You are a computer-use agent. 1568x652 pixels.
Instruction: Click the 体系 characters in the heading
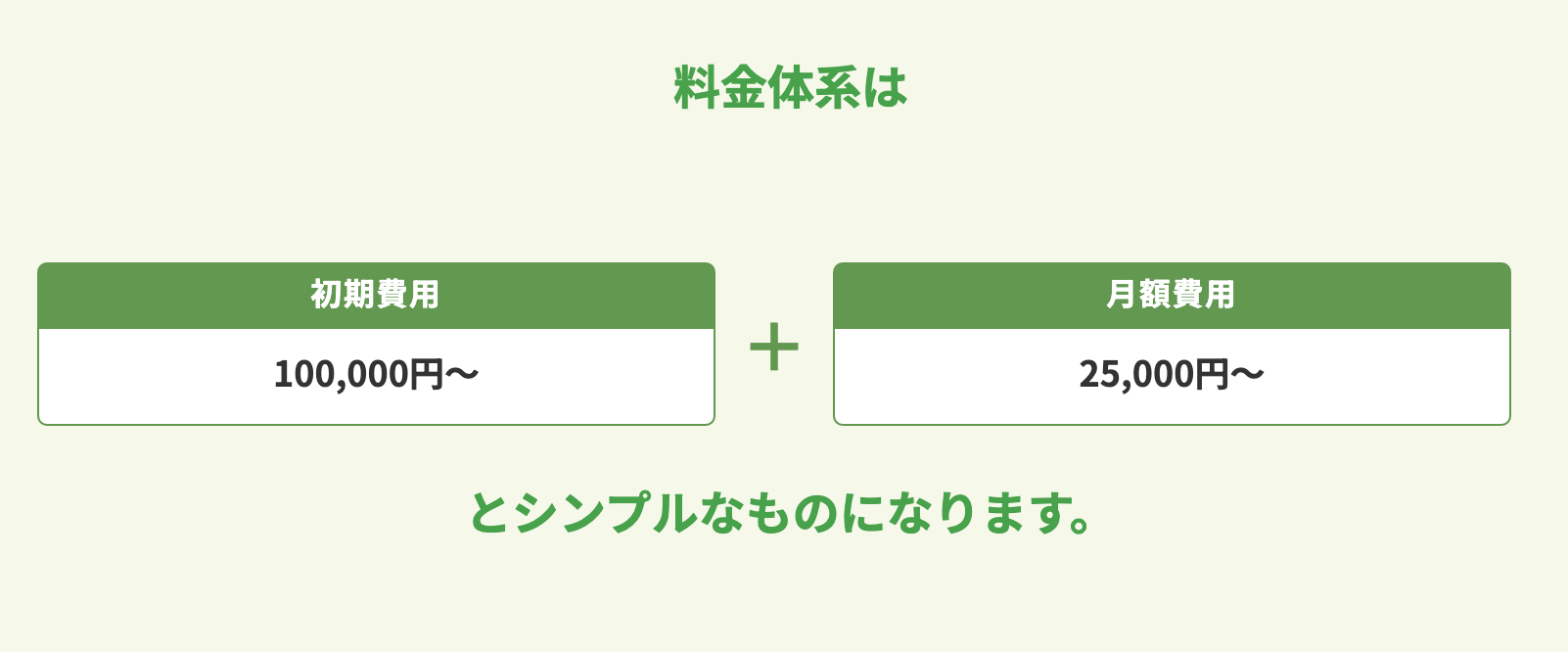(814, 88)
